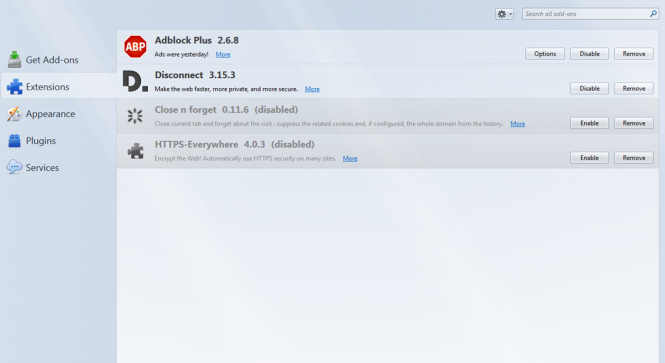This screenshot has width=665, height=363.
Task: Click the Plugins blue brick icon
Action: [x=14, y=140]
